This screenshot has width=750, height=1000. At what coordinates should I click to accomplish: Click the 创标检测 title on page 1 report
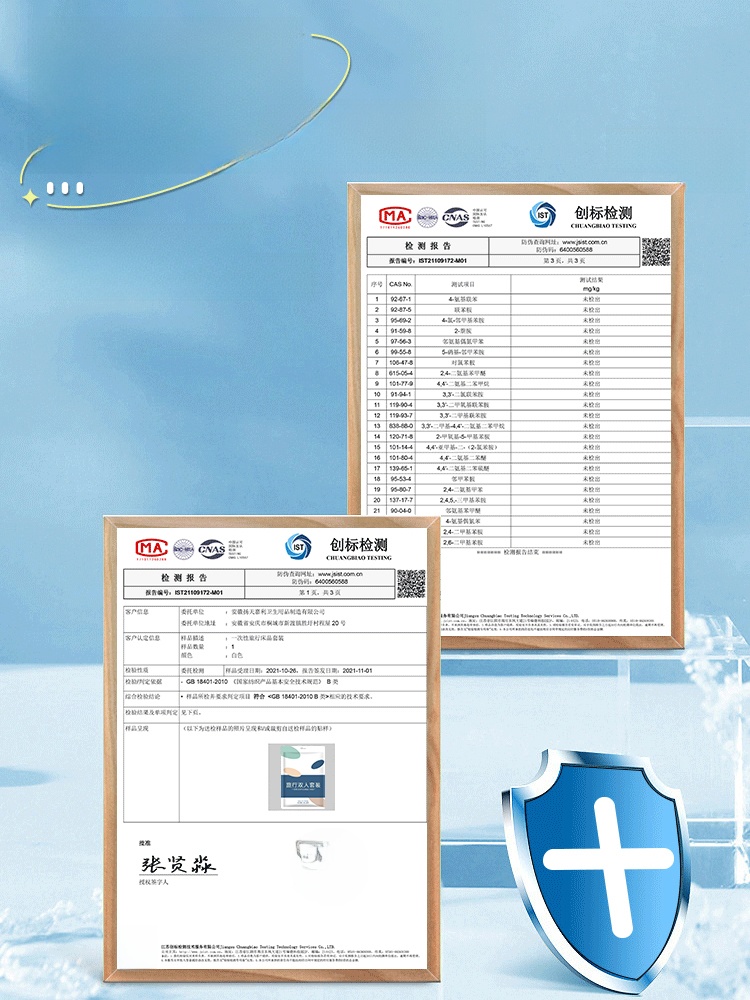[x=358, y=545]
